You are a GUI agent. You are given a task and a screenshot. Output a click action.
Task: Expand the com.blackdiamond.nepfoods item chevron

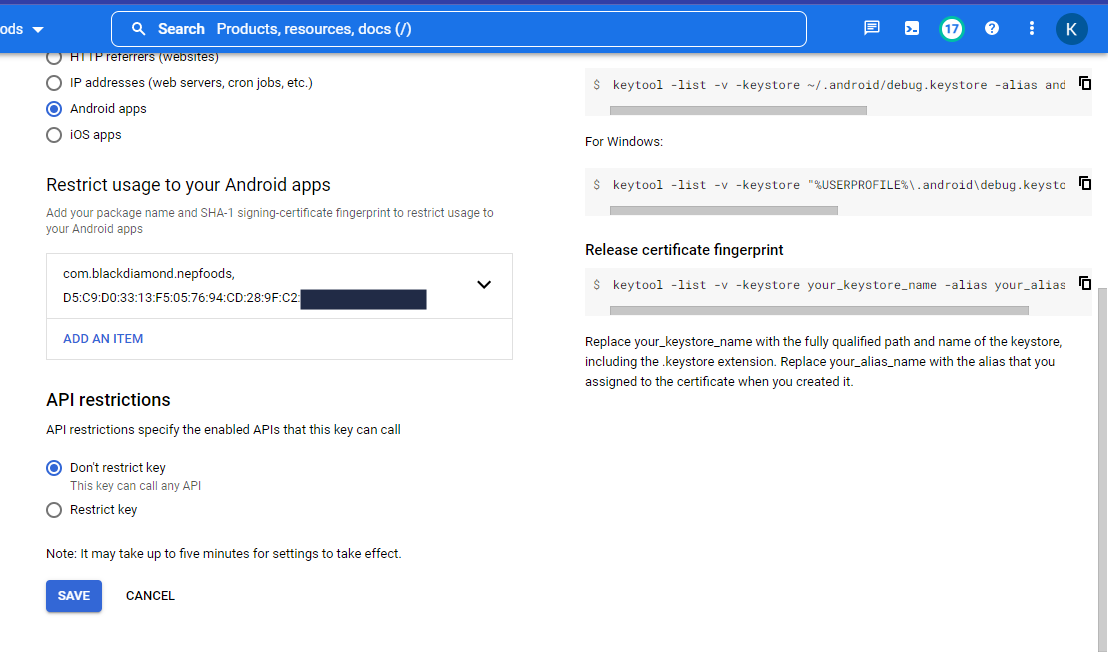(484, 285)
